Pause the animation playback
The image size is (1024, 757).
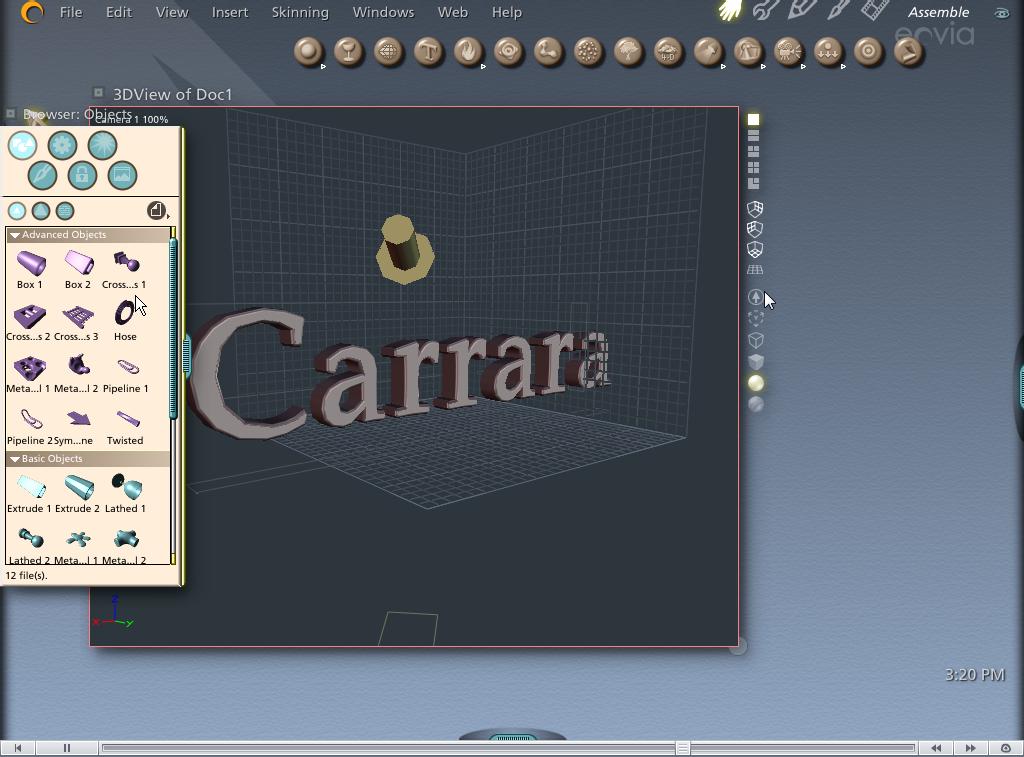click(67, 748)
